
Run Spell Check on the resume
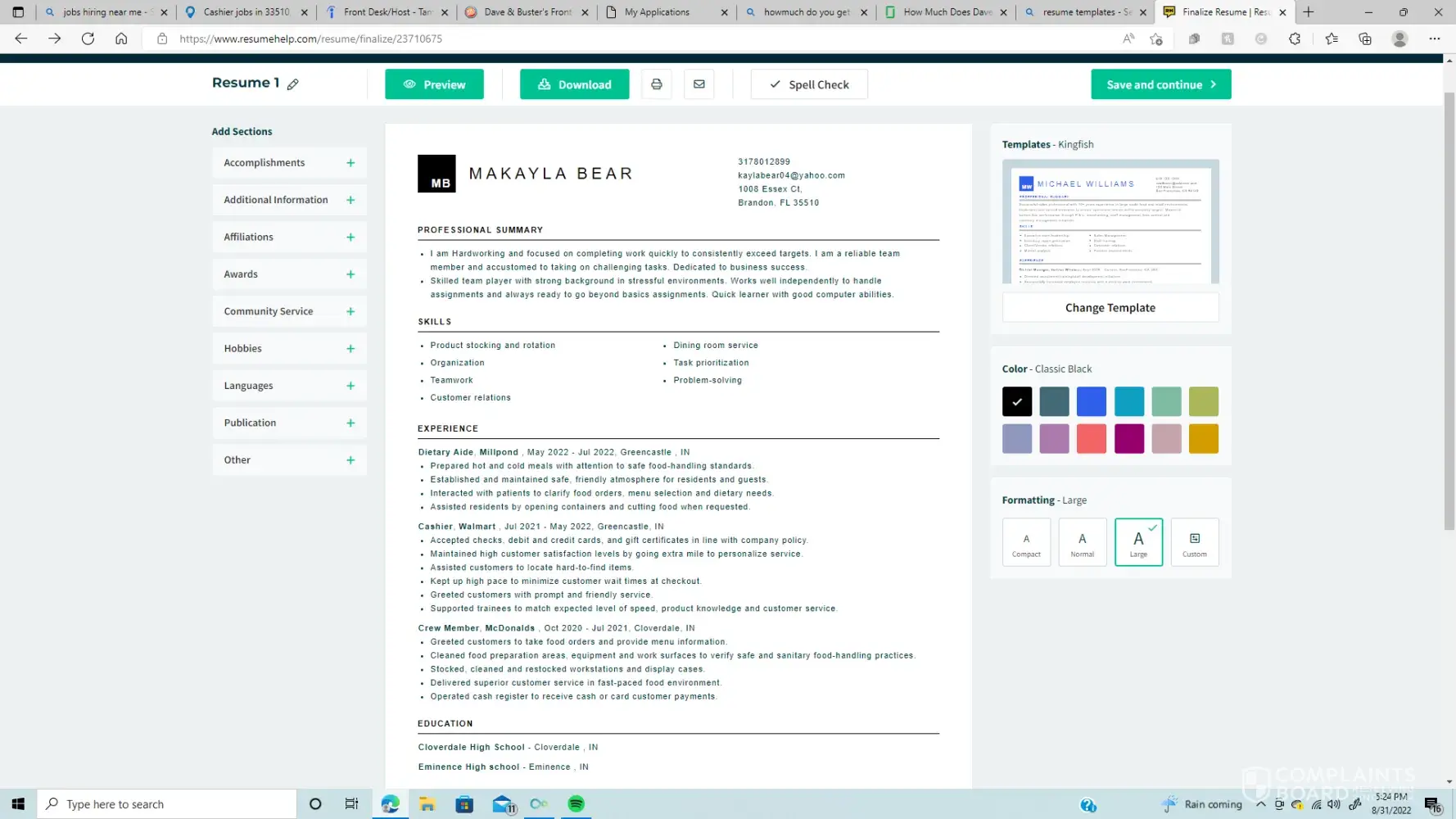click(809, 84)
